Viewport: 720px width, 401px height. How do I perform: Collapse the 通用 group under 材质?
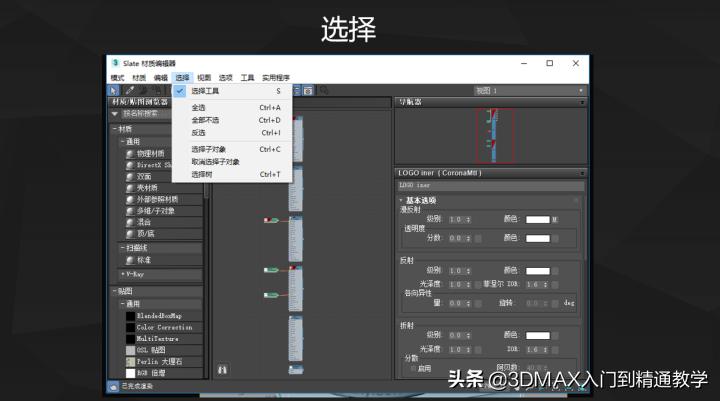pyautogui.click(x=123, y=141)
